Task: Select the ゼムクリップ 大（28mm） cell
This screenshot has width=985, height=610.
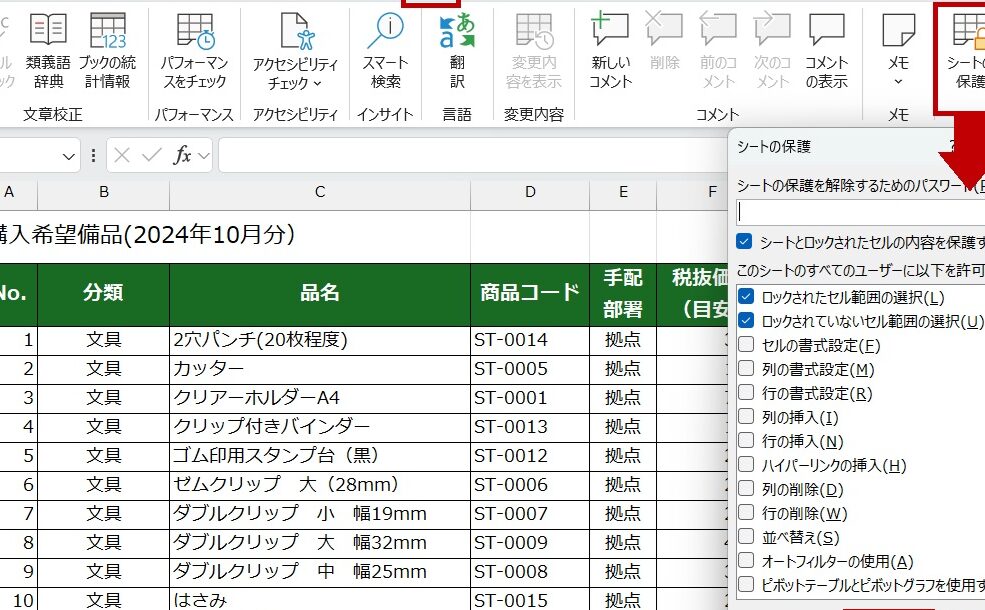Action: [x=320, y=484]
